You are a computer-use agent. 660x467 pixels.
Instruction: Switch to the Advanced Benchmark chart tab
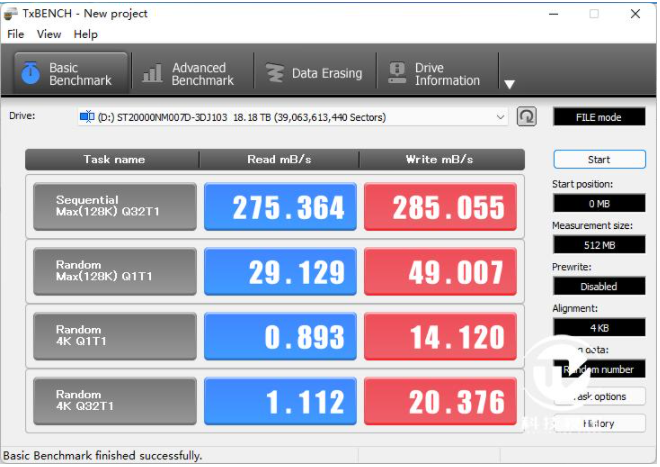[x=188, y=74]
